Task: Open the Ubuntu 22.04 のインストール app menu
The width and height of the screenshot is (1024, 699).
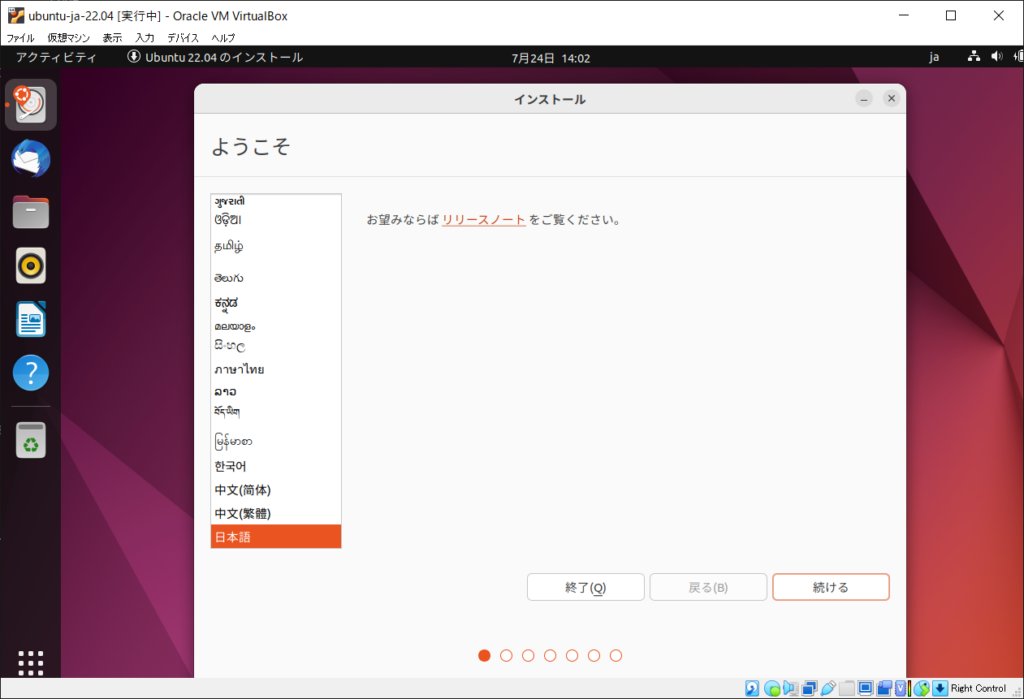Action: pos(215,57)
